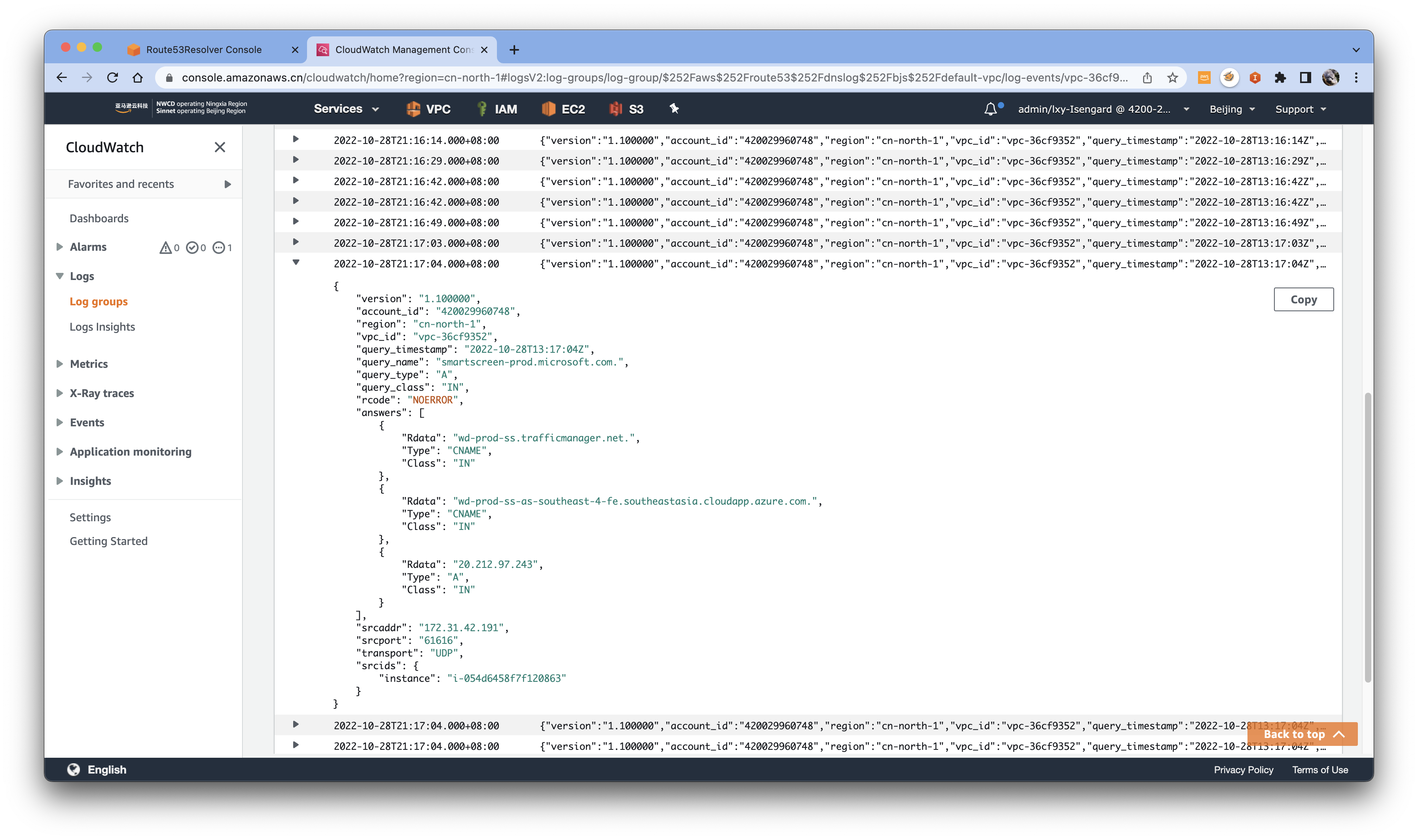Viewport: 1418px width, 840px height.
Task: Open Terms of Use link
Action: point(1319,770)
